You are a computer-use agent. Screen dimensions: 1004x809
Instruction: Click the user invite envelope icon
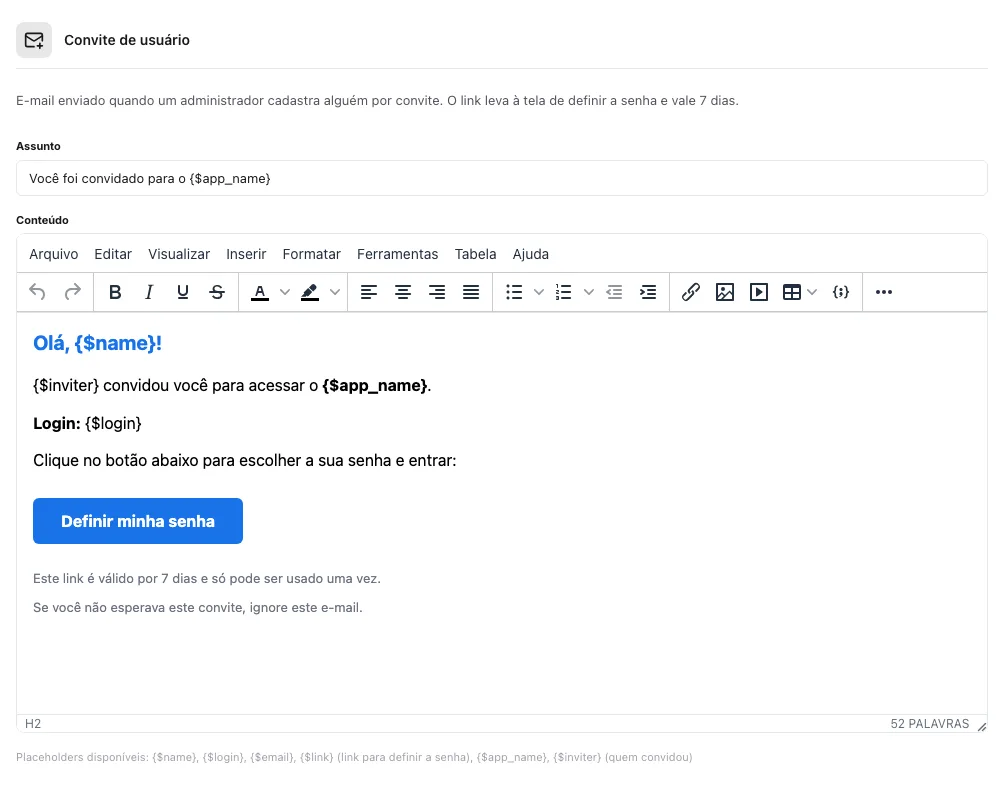34,40
